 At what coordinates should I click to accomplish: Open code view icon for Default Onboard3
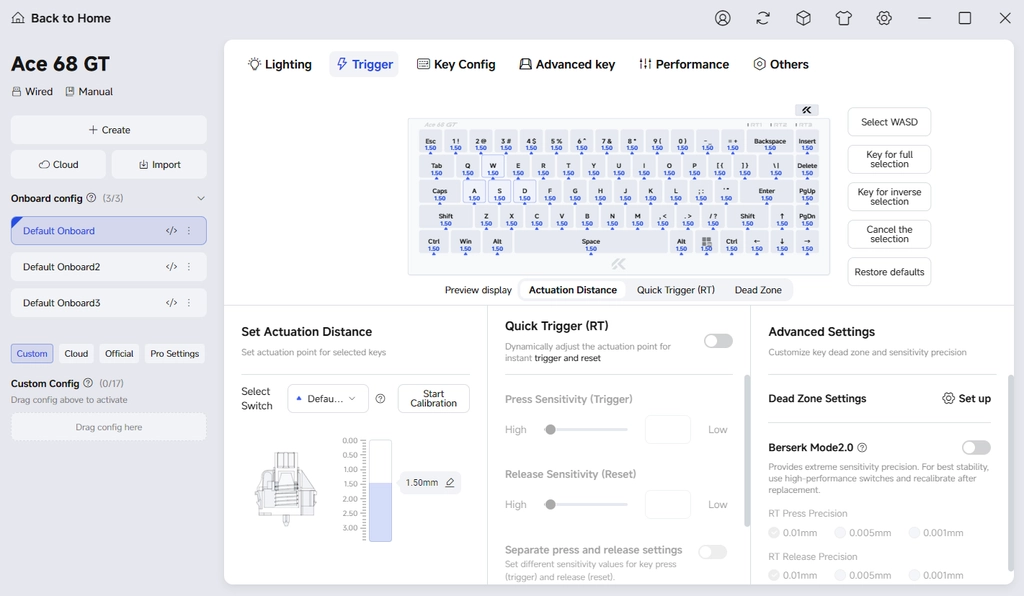click(171, 303)
